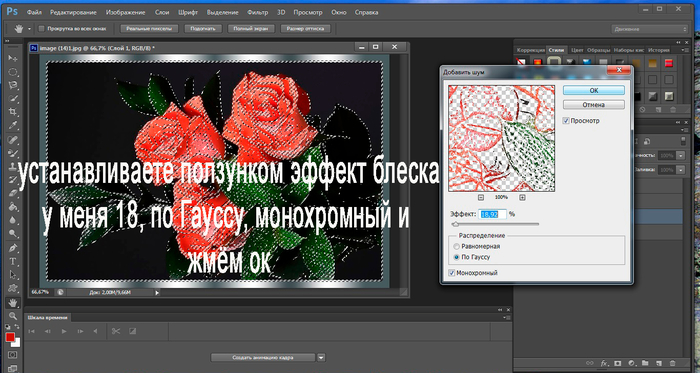The height and width of the screenshot is (373, 700).
Task: Toggle the Монохромный checkbox
Action: (x=452, y=273)
